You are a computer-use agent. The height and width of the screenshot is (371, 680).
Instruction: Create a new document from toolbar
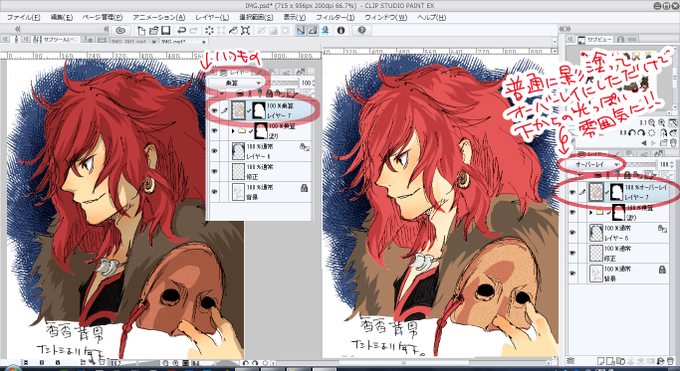tap(141, 30)
